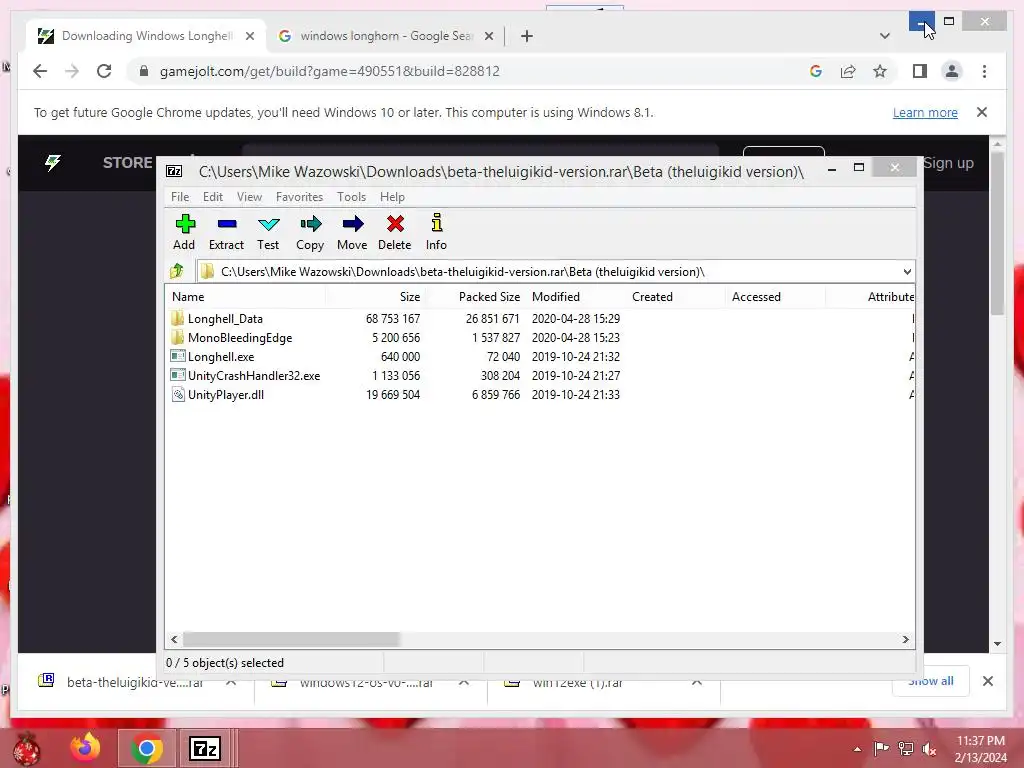Click the Sign up link on Game Jolt
Image resolution: width=1024 pixels, height=768 pixels.
(x=948, y=163)
